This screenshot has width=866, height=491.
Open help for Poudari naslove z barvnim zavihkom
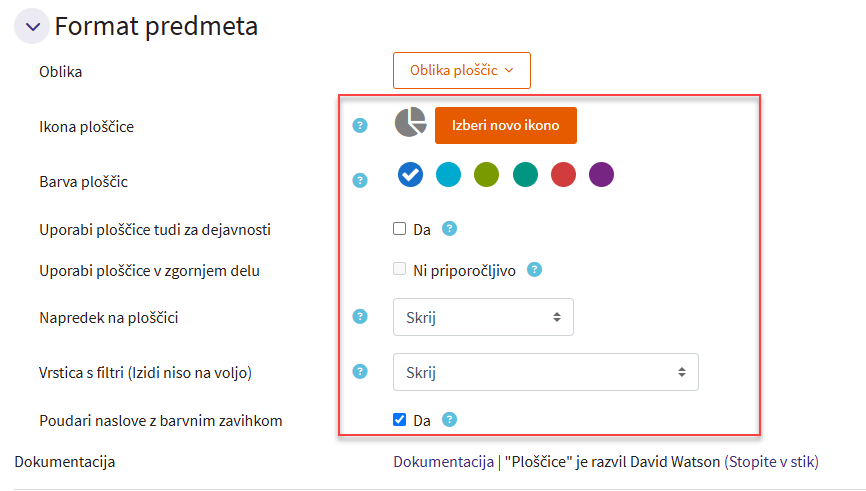pos(449,419)
